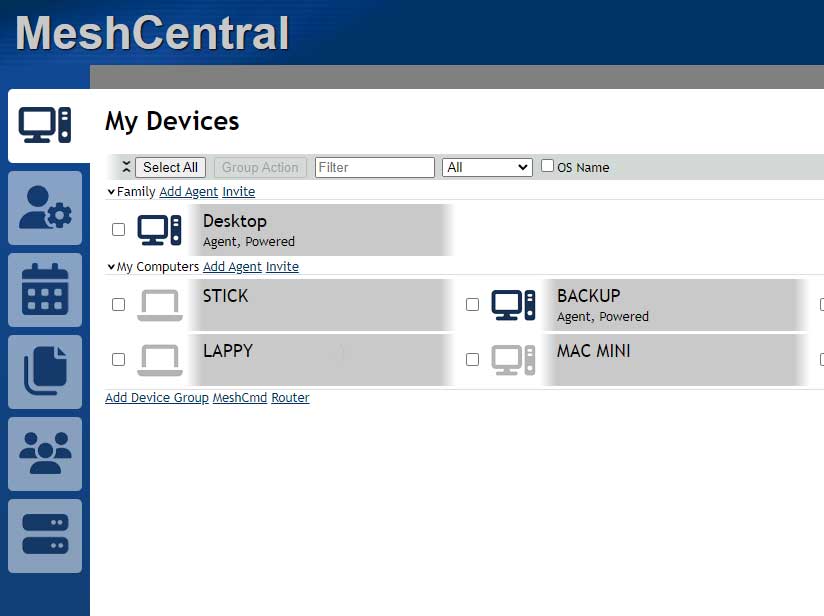The height and width of the screenshot is (616, 824).
Task: Open the All filter dropdown
Action: [x=487, y=168]
